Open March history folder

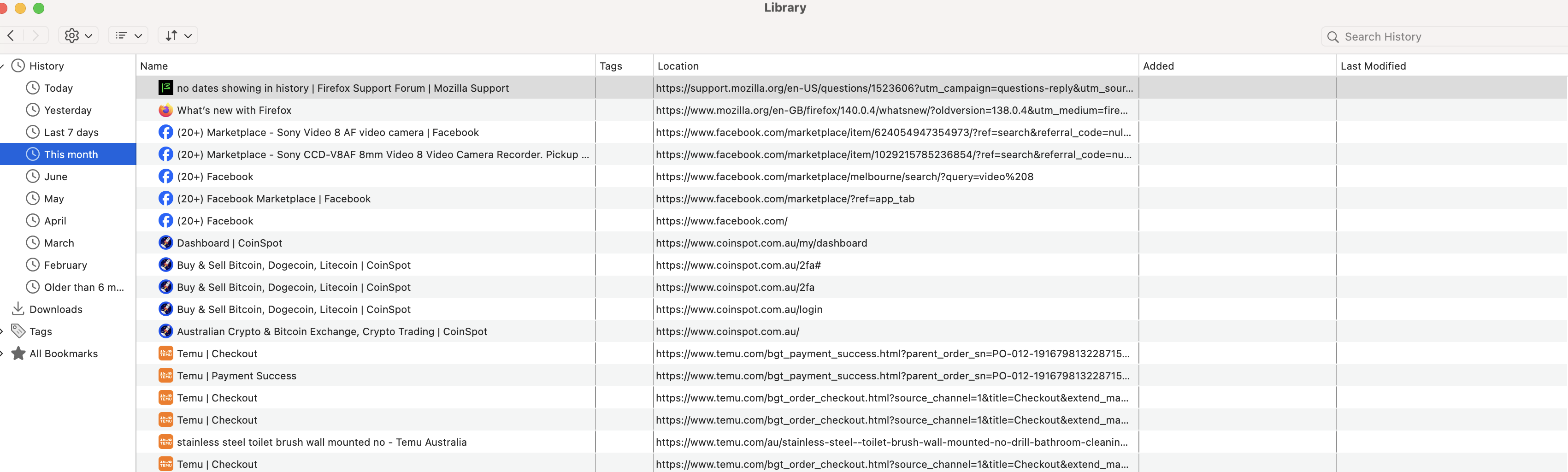pos(59,243)
